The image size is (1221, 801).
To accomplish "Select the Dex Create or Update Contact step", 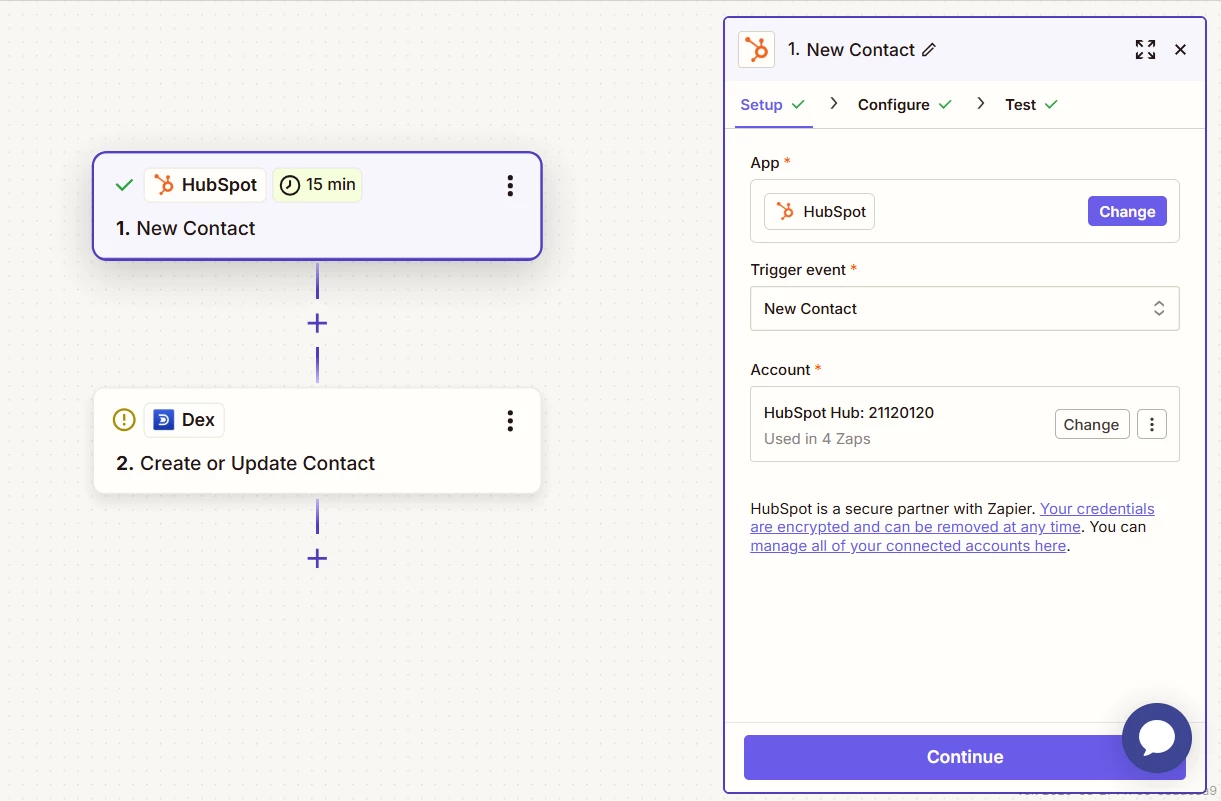I will pos(317,441).
